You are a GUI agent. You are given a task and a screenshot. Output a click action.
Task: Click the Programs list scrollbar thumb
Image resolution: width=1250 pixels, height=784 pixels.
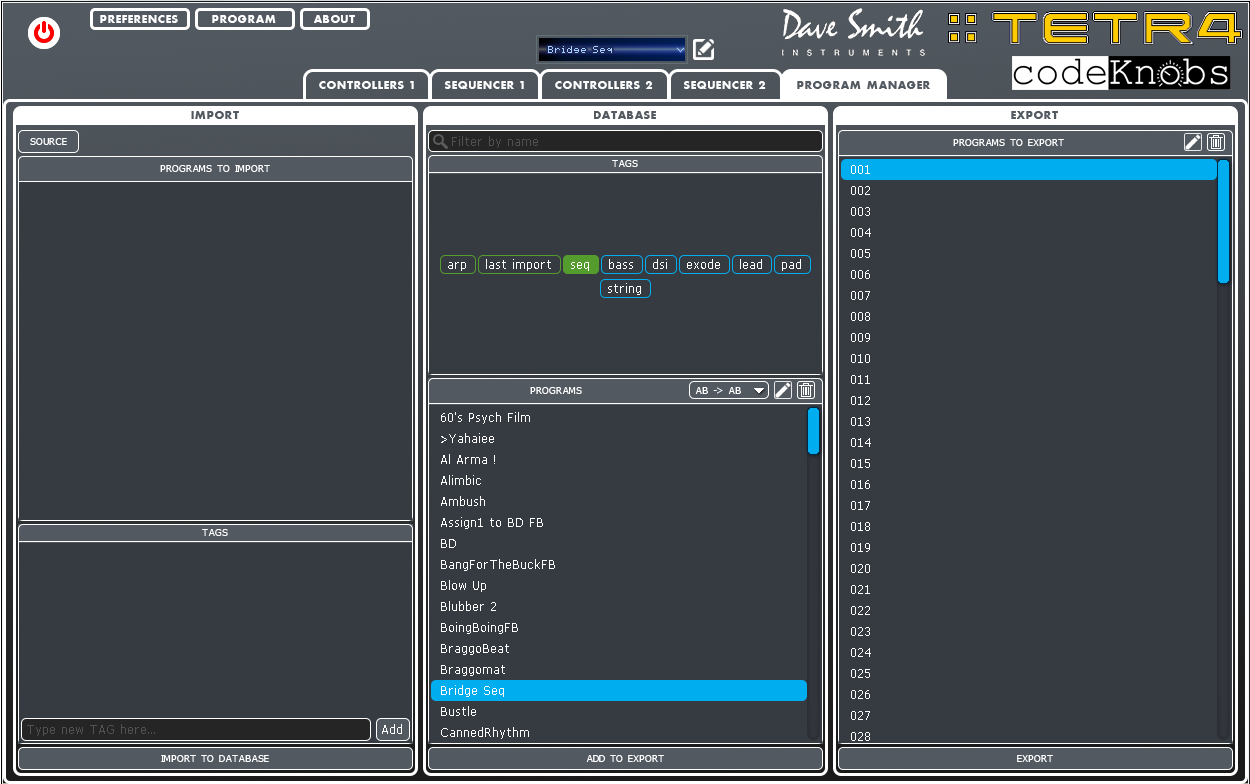[814, 431]
